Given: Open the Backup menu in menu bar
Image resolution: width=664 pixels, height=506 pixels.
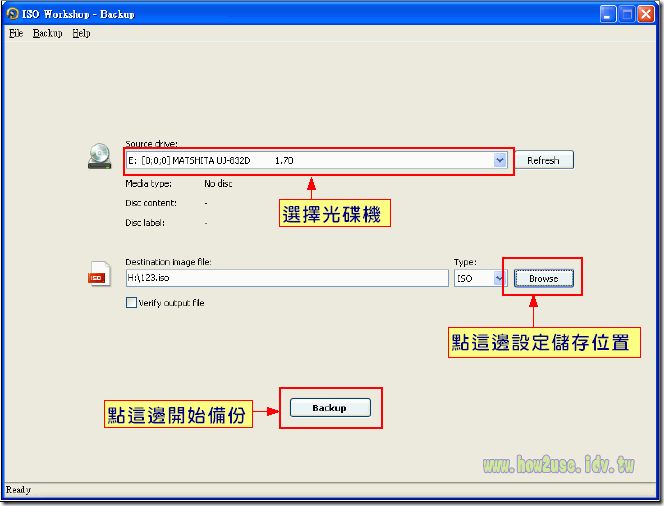Looking at the screenshot, I should (47, 33).
